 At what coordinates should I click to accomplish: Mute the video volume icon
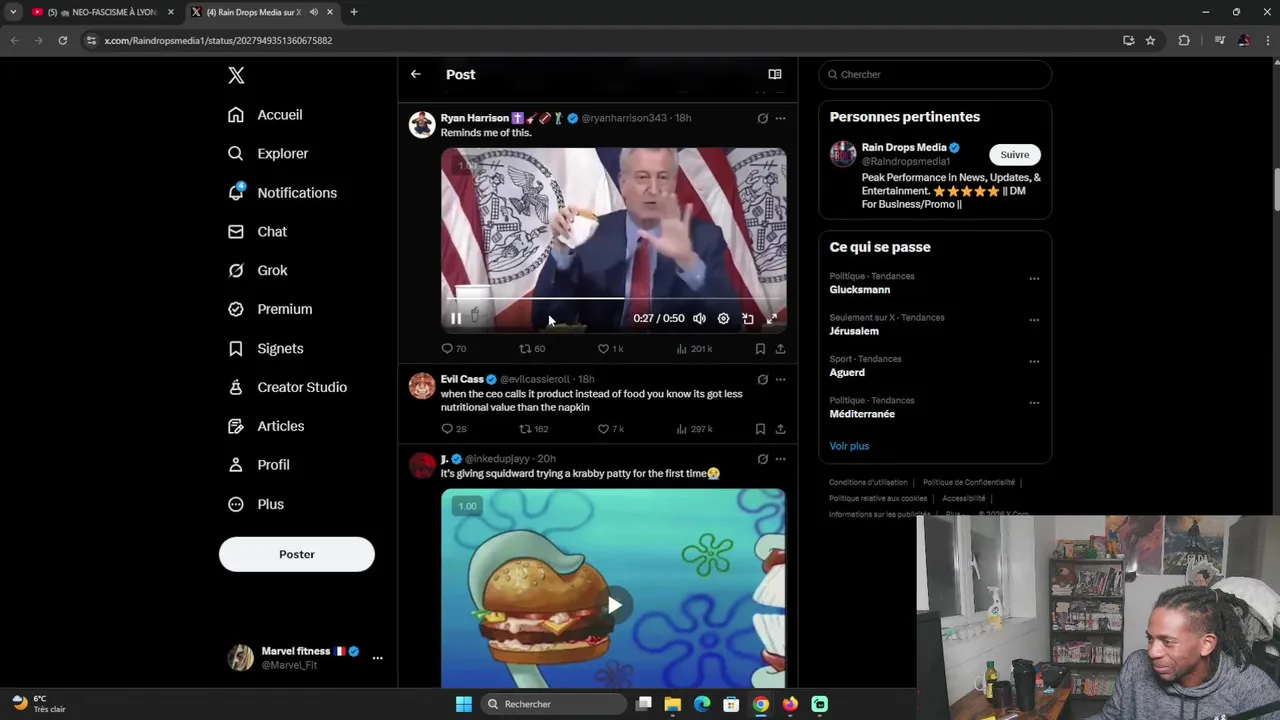[x=699, y=319]
